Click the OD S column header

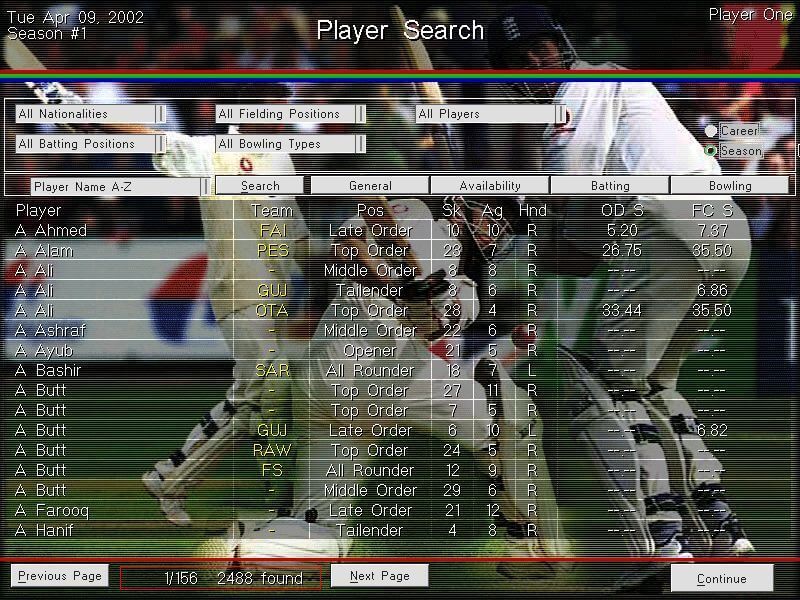(x=622, y=211)
